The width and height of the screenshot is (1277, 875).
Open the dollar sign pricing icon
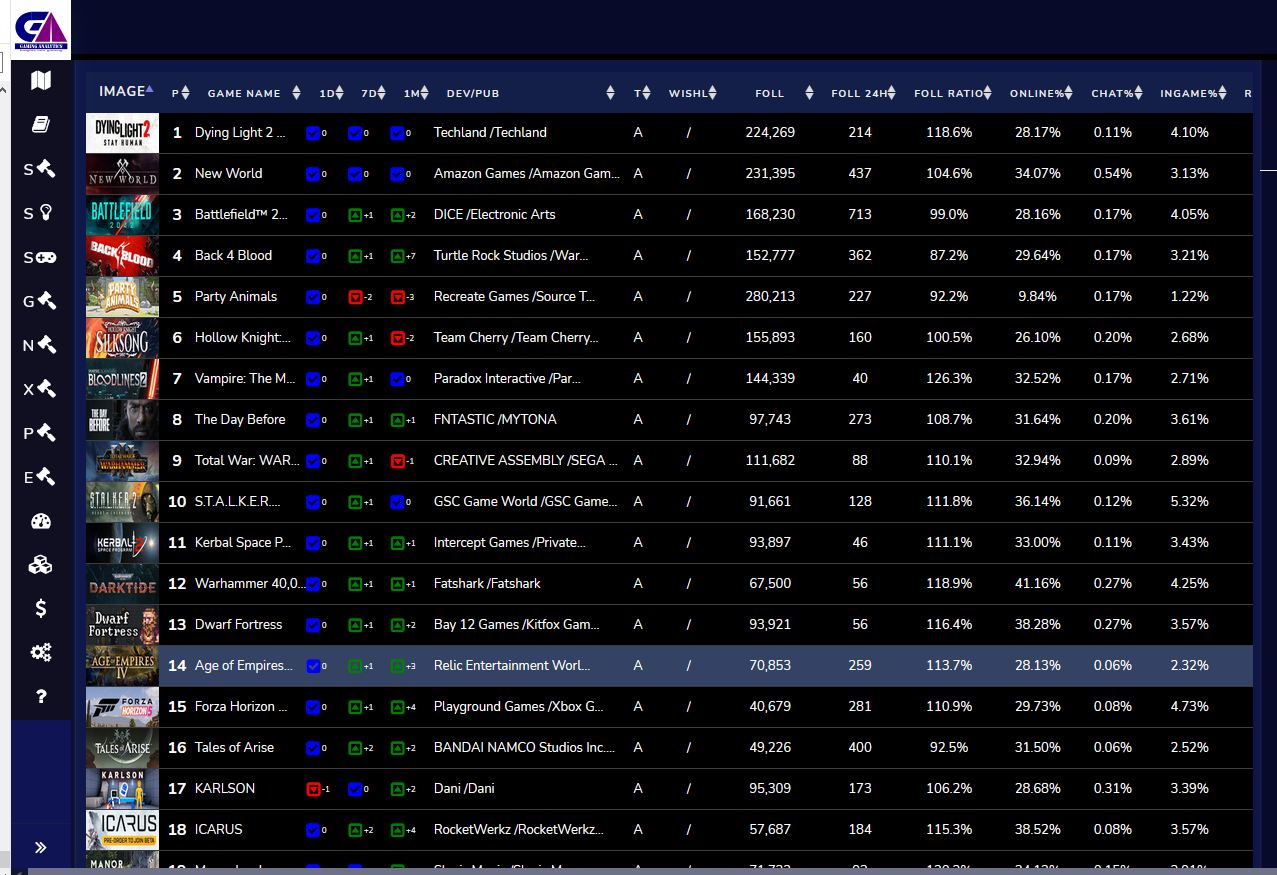click(41, 608)
